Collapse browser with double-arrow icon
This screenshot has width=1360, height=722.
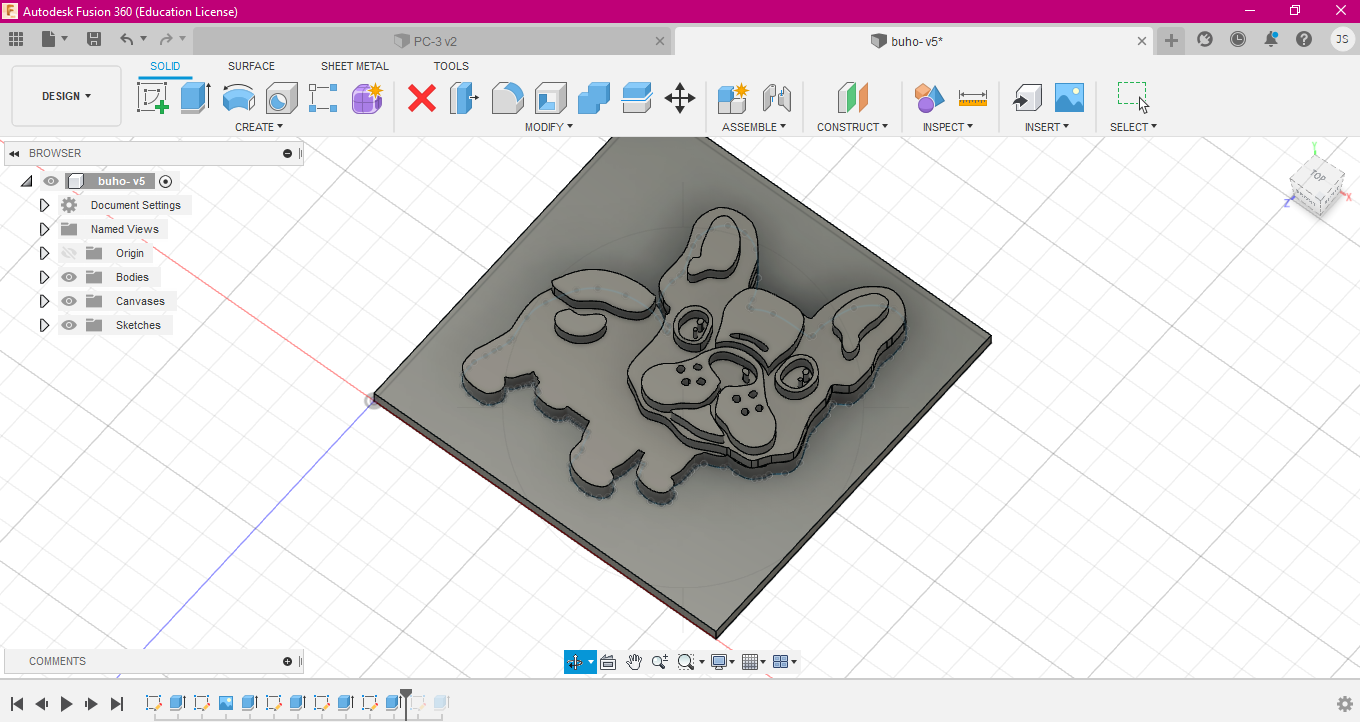click(x=15, y=153)
